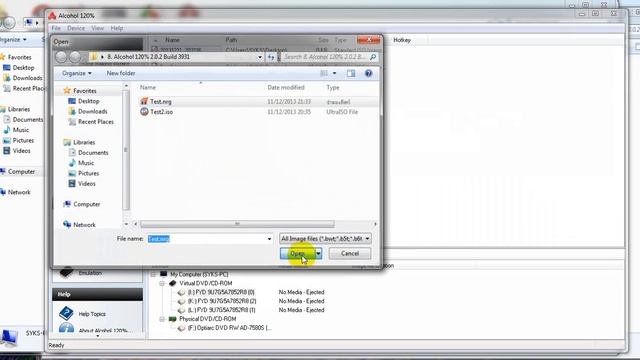Select Computer in background Explorer window
This screenshot has width=640, height=360.
click(21, 172)
